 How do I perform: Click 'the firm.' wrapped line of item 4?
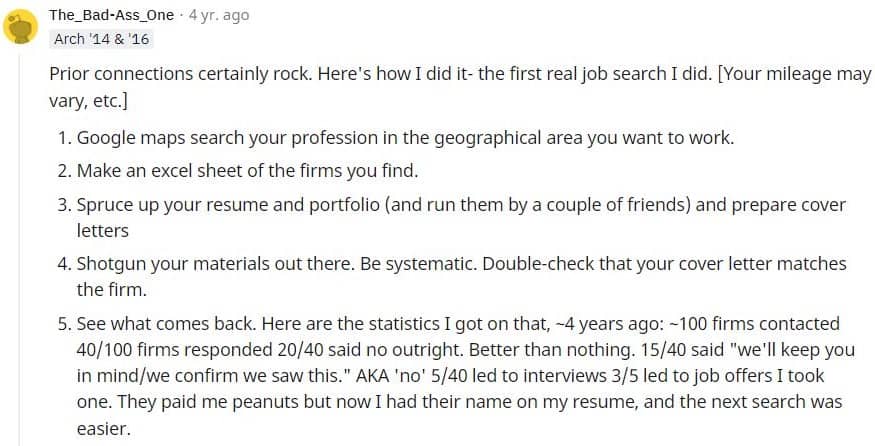point(112,290)
